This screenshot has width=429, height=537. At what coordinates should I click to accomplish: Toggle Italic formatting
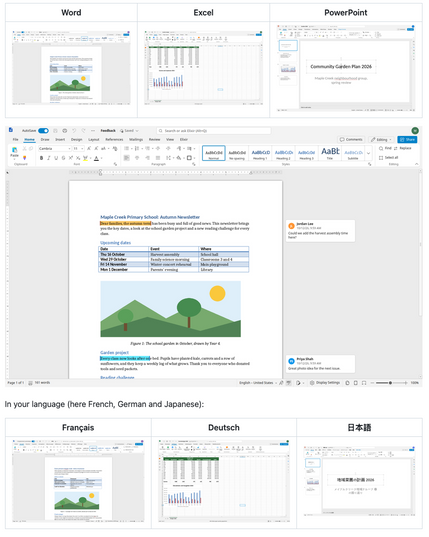(49, 158)
